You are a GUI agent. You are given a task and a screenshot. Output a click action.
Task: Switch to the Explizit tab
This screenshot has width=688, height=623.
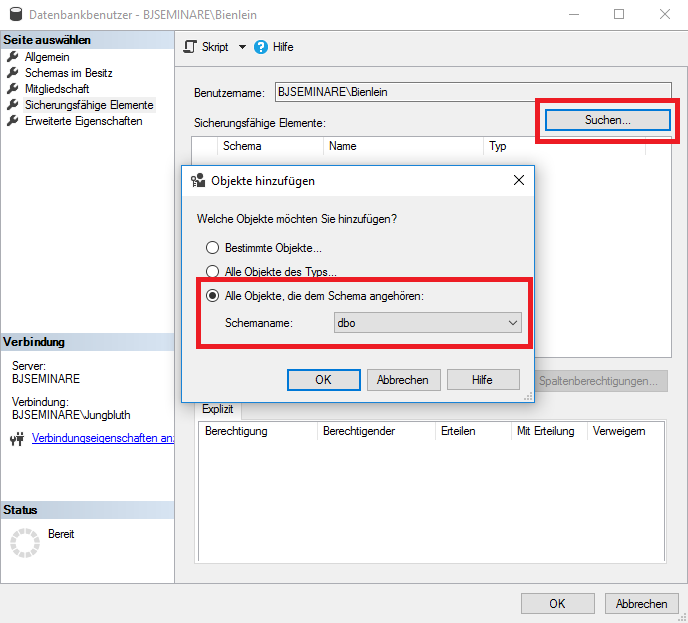click(217, 409)
